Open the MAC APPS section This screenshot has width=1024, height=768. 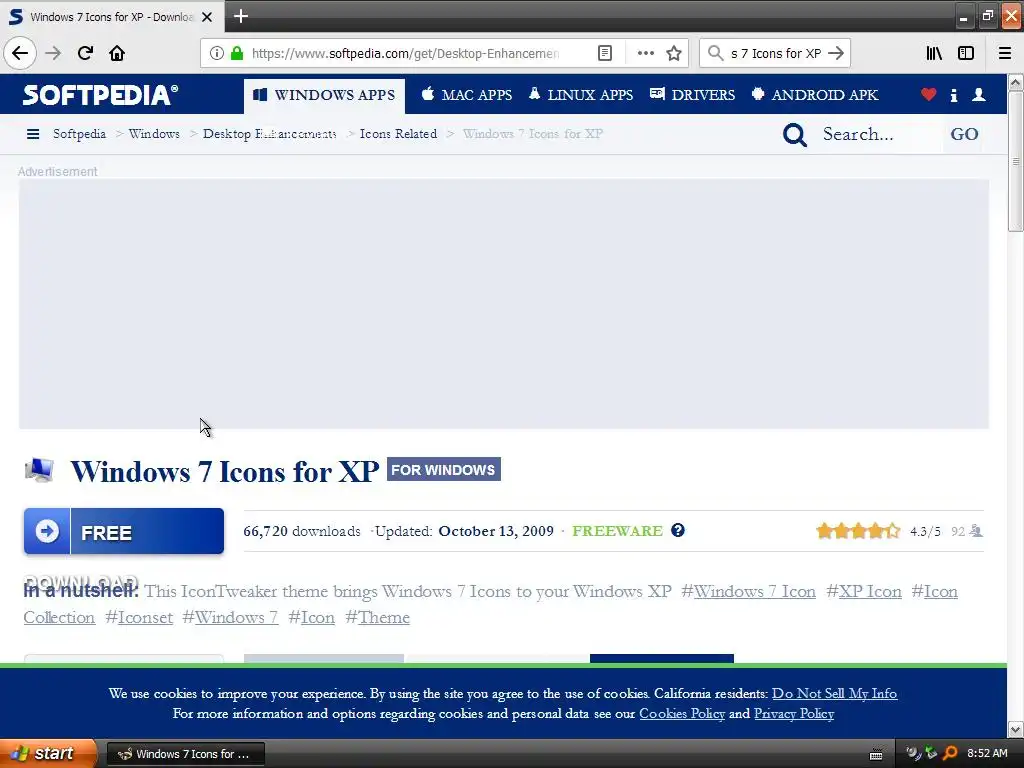point(466,95)
